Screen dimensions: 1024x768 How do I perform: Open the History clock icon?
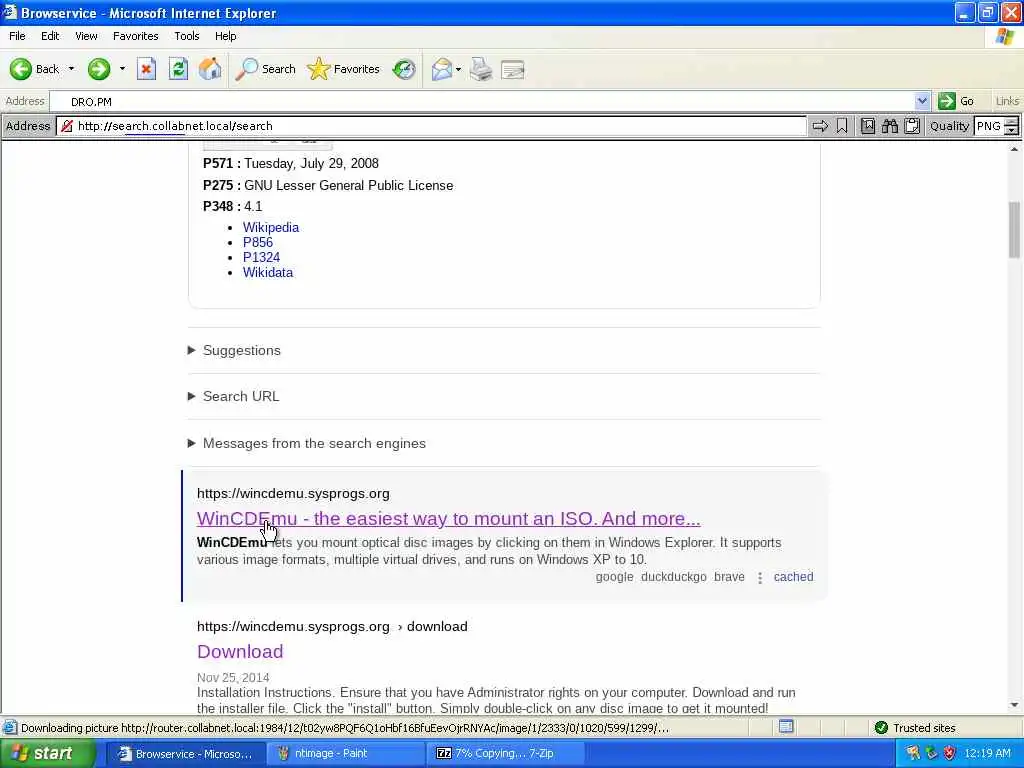(404, 69)
